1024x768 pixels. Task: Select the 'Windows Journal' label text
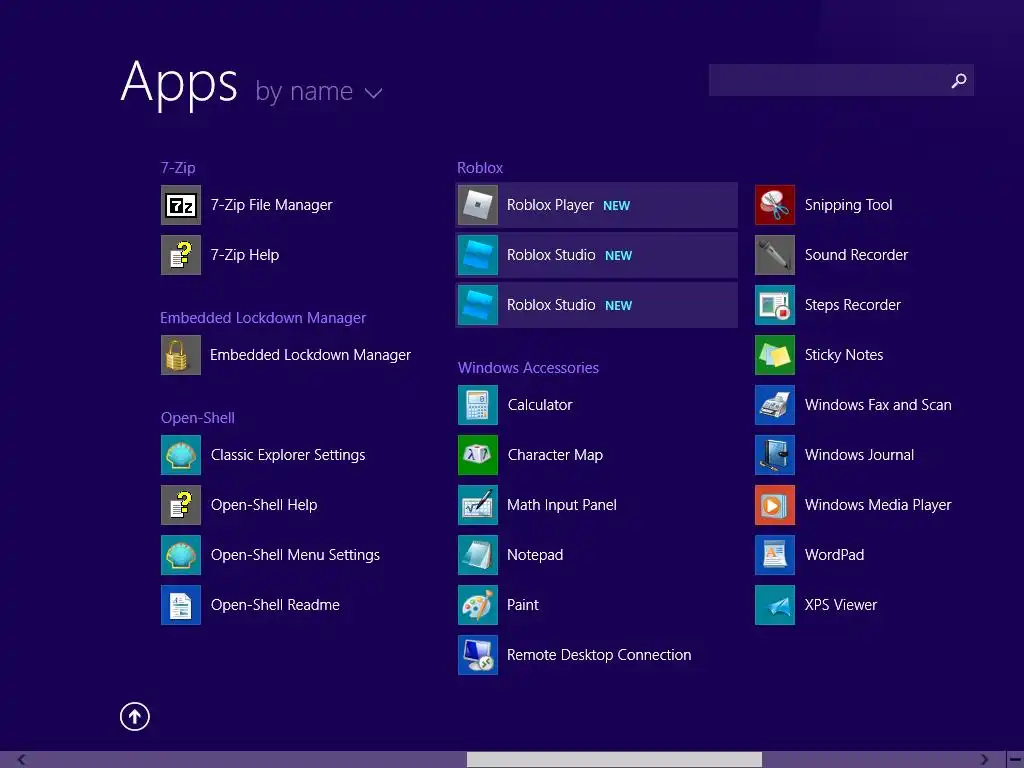click(x=859, y=455)
